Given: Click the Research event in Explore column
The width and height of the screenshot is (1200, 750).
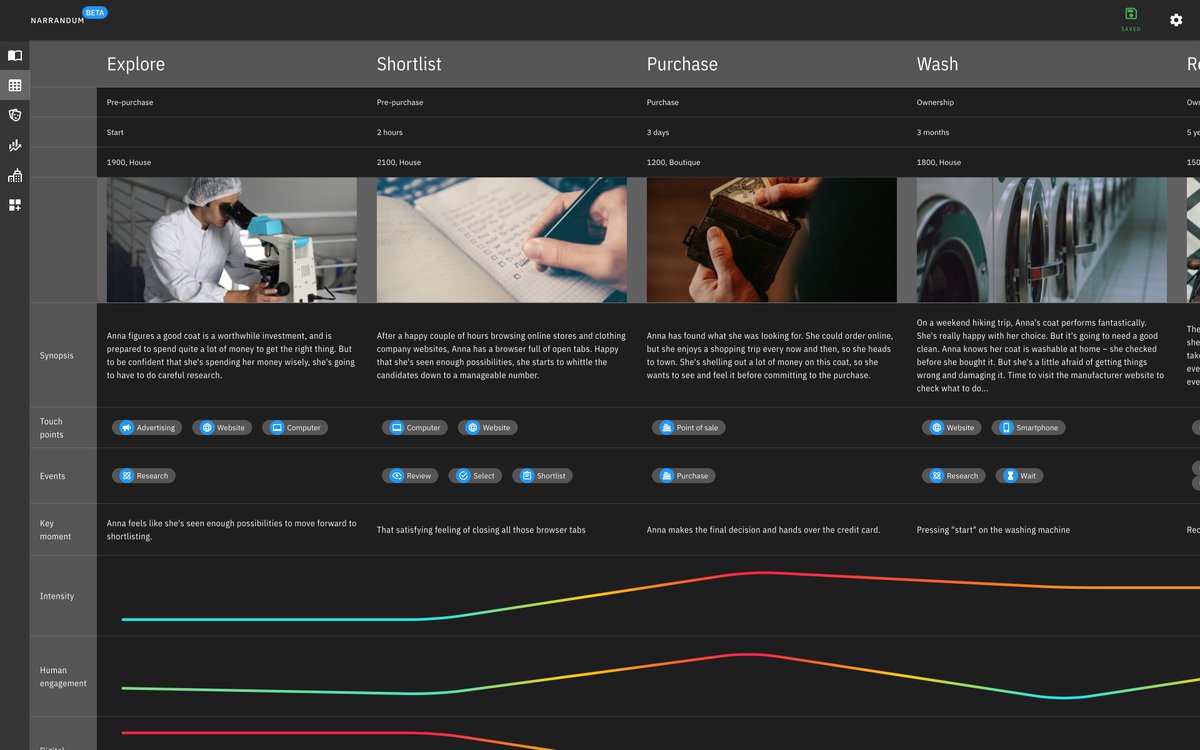Looking at the screenshot, I should (143, 476).
